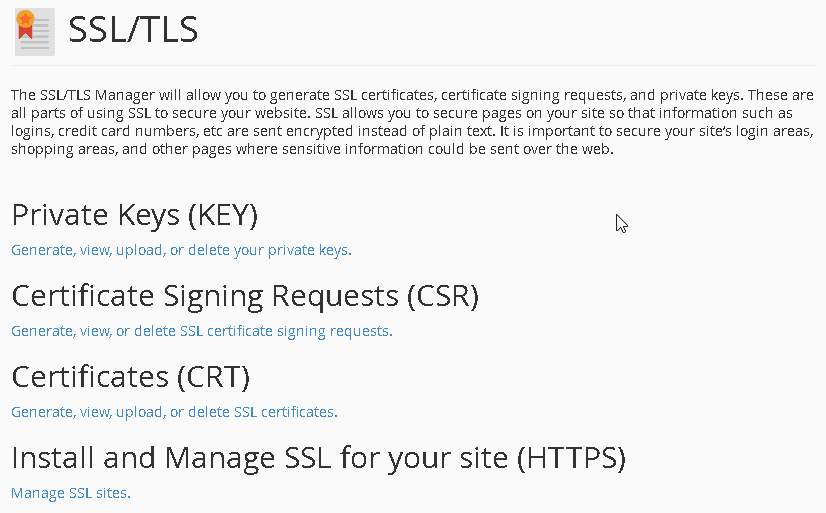The height and width of the screenshot is (513, 826).
Task: Open the delete SSL certificates link
Action: click(x=174, y=412)
